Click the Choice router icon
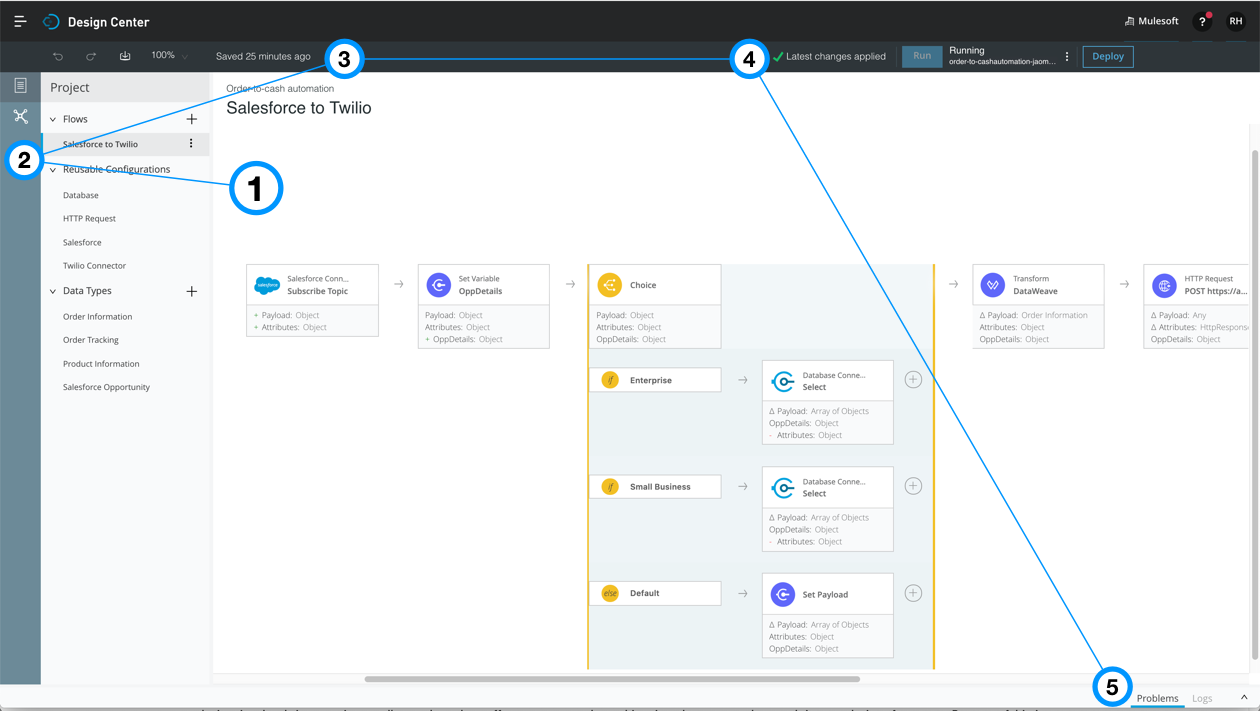 pos(609,285)
